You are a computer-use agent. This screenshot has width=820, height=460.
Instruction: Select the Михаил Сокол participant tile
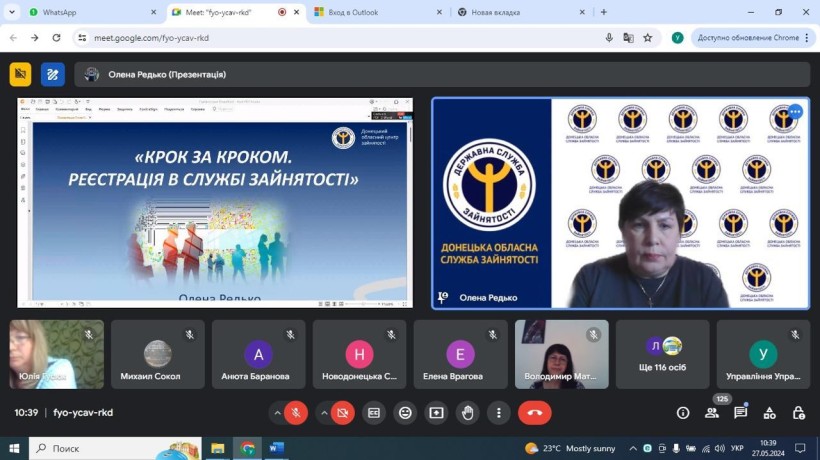[157, 354]
